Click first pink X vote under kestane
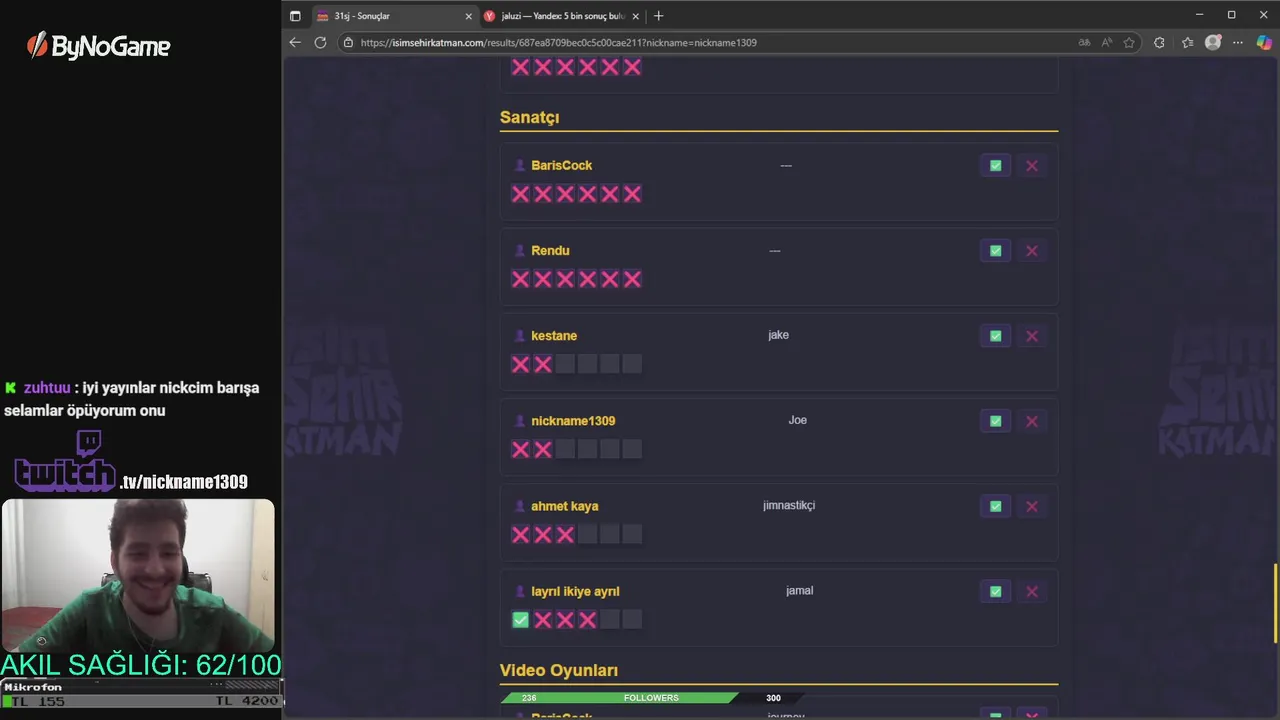Screen dimensions: 1280x720 coord(520,364)
